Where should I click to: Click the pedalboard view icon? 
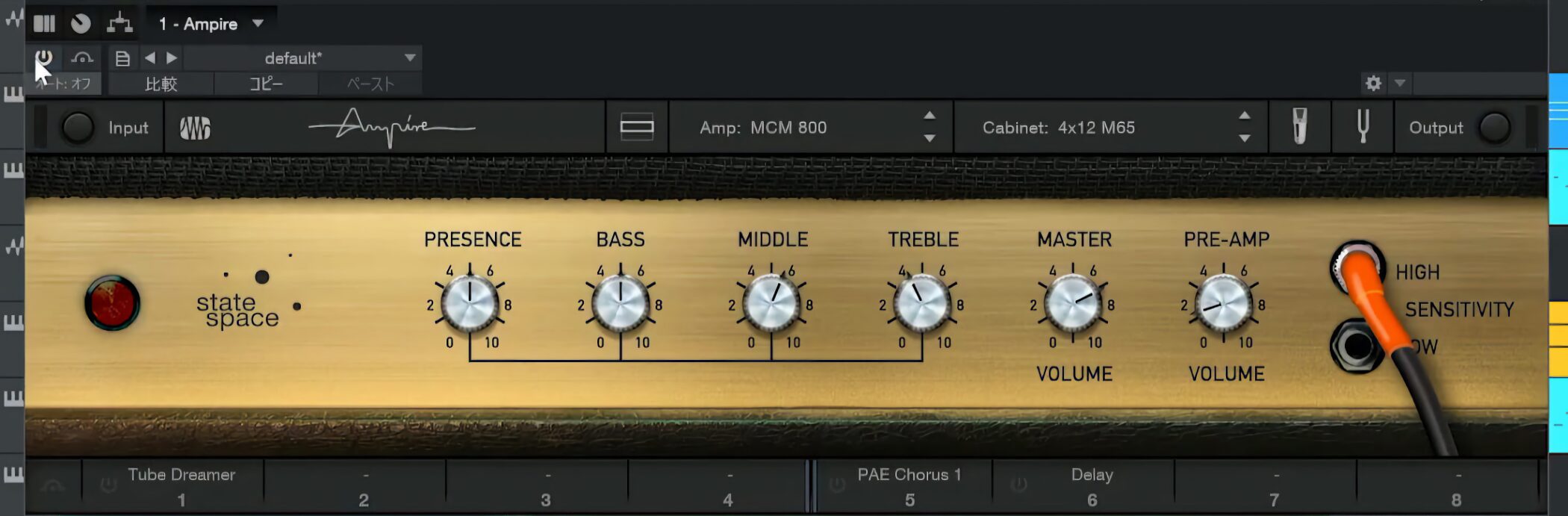coord(636,127)
